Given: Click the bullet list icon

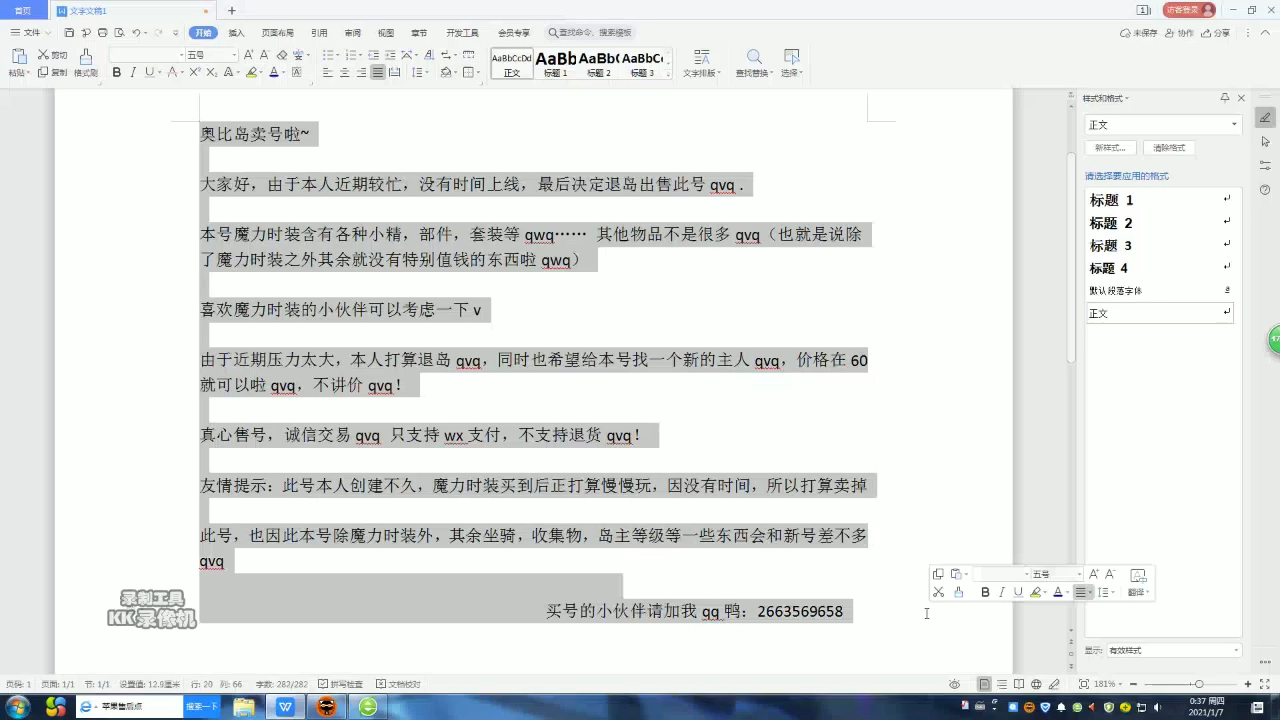Looking at the screenshot, I should tap(326, 53).
